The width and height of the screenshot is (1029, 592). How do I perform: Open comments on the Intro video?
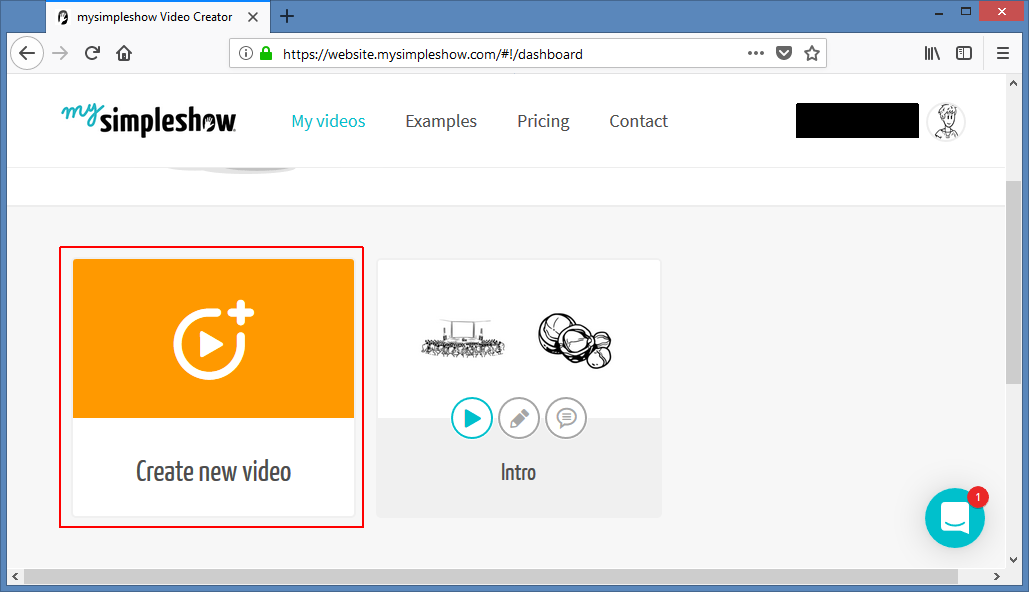point(566,418)
